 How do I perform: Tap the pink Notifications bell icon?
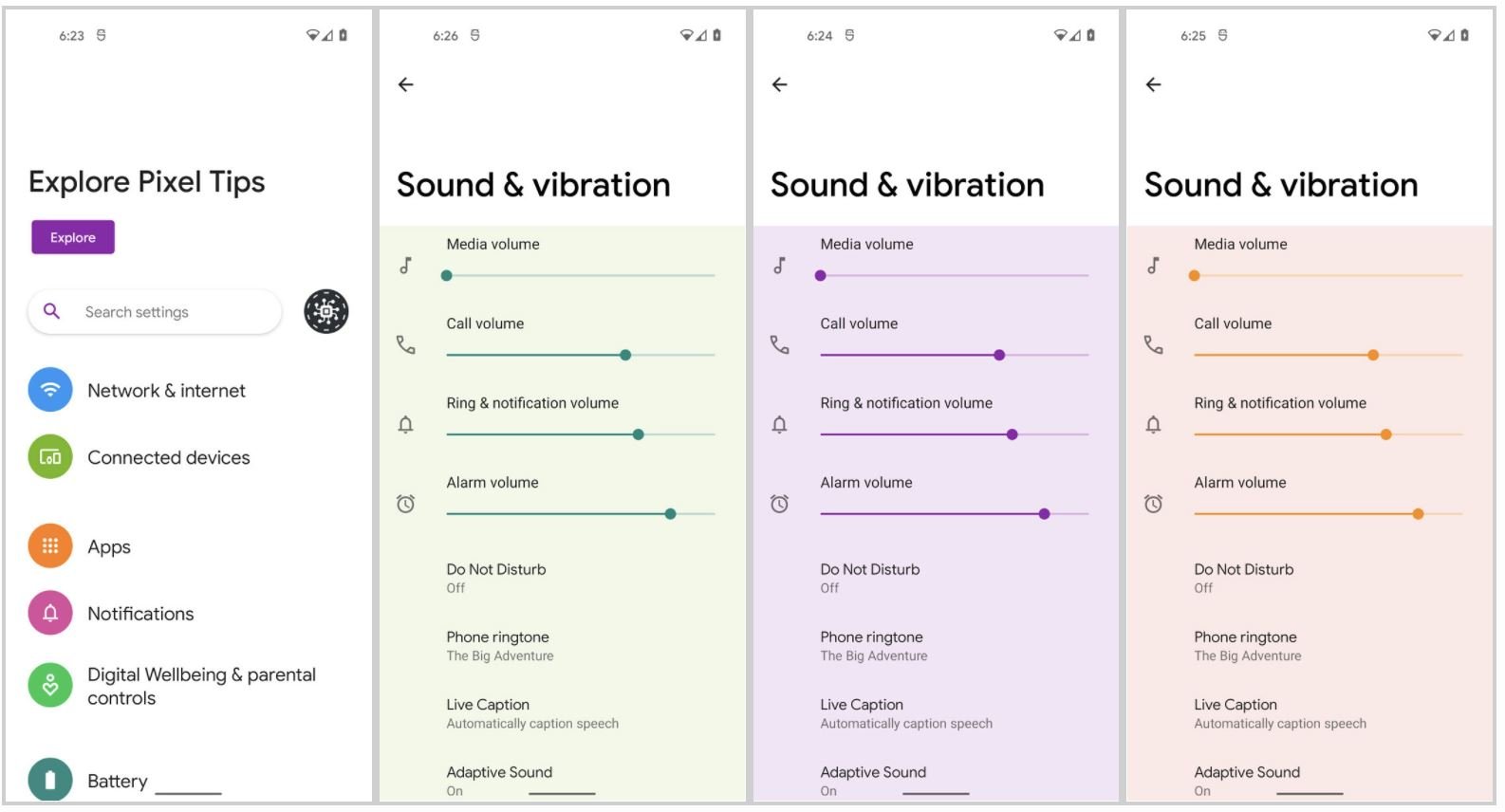50,613
